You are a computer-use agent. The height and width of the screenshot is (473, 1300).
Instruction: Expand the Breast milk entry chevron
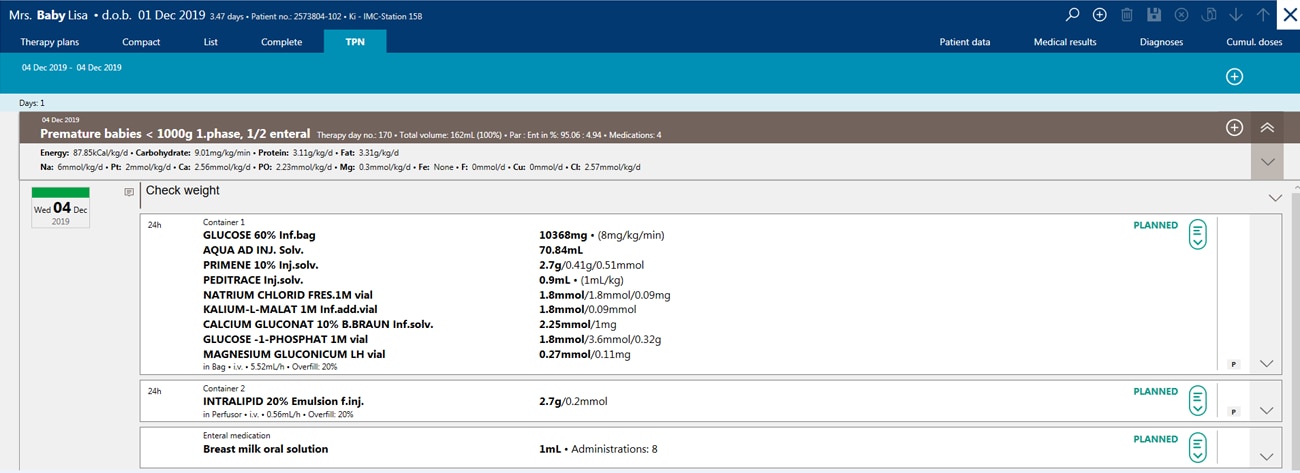tap(1267, 457)
